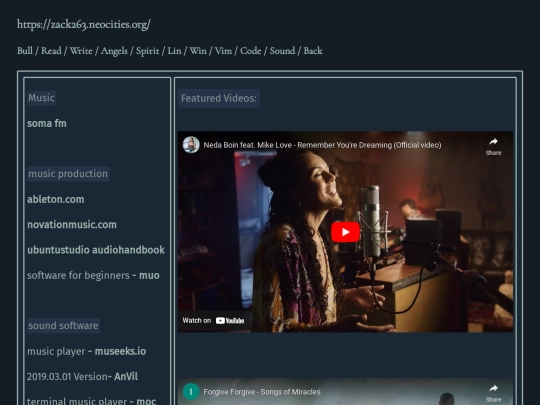Click the Featured Videos: heading
The width and height of the screenshot is (540, 405).
[x=219, y=98]
